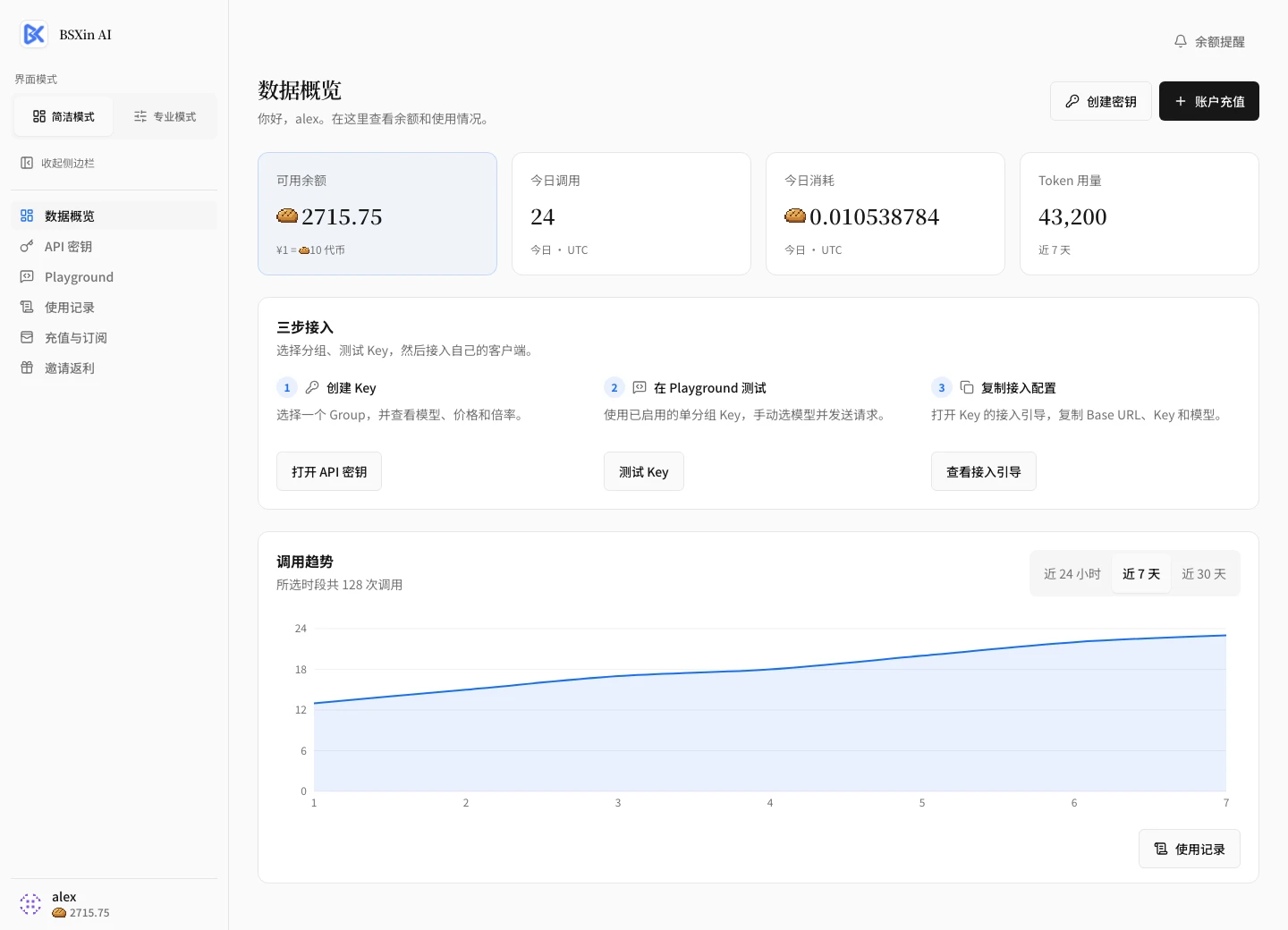The width and height of the screenshot is (1288, 930).
Task: Click the bell icon beside 余额提醒
Action: click(x=1181, y=41)
